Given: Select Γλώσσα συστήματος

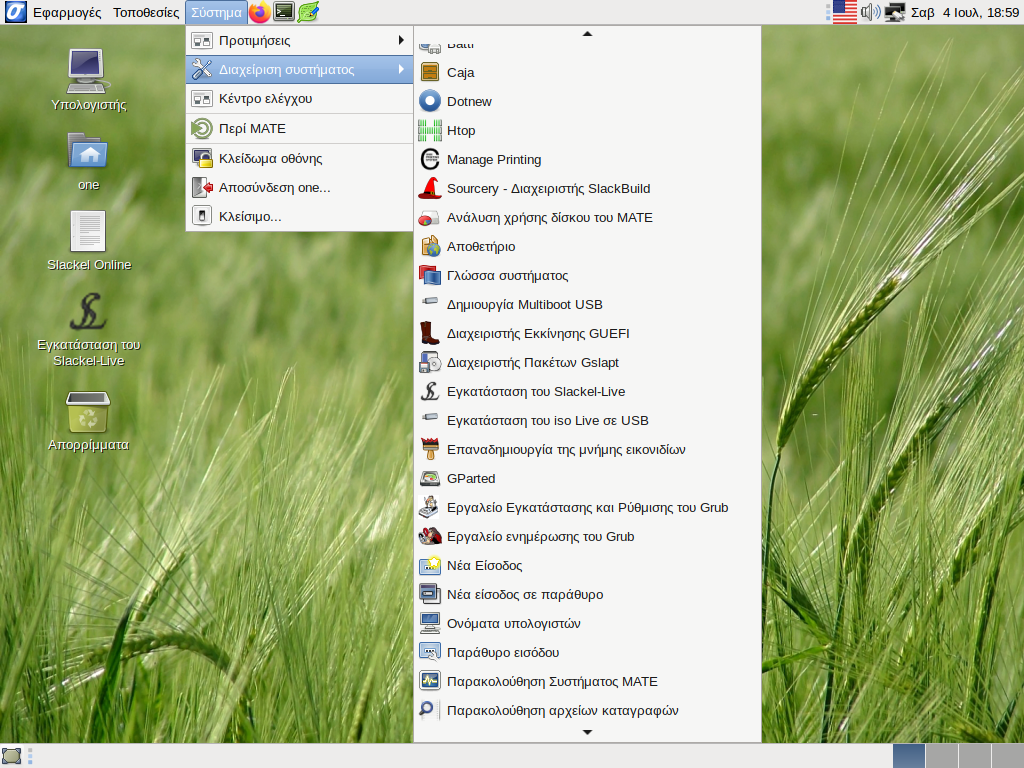Looking at the screenshot, I should coord(587,276).
